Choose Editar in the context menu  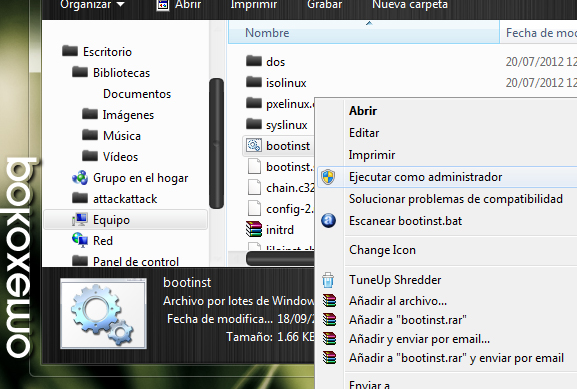364,132
